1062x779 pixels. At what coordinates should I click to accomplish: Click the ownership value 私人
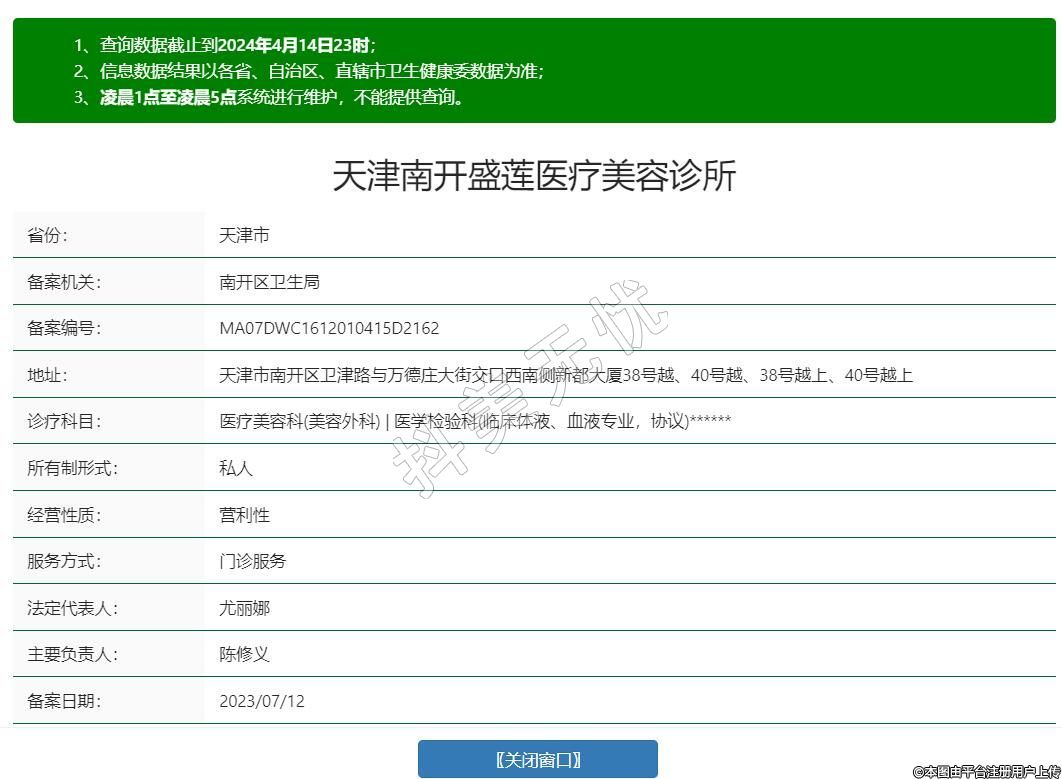tap(236, 468)
